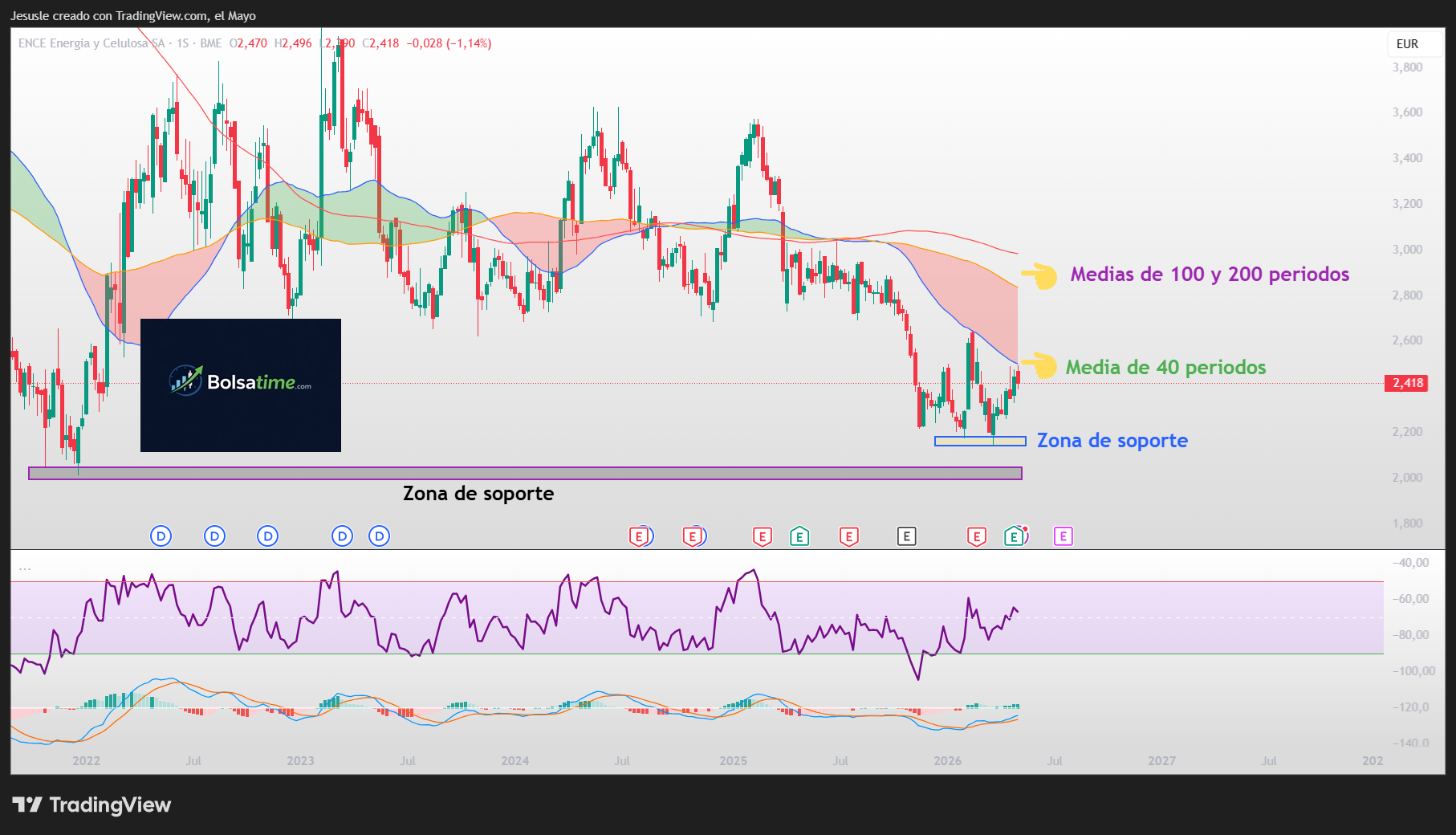Click the 3,000 level on price scale
This screenshot has height=835, width=1456.
(1408, 250)
